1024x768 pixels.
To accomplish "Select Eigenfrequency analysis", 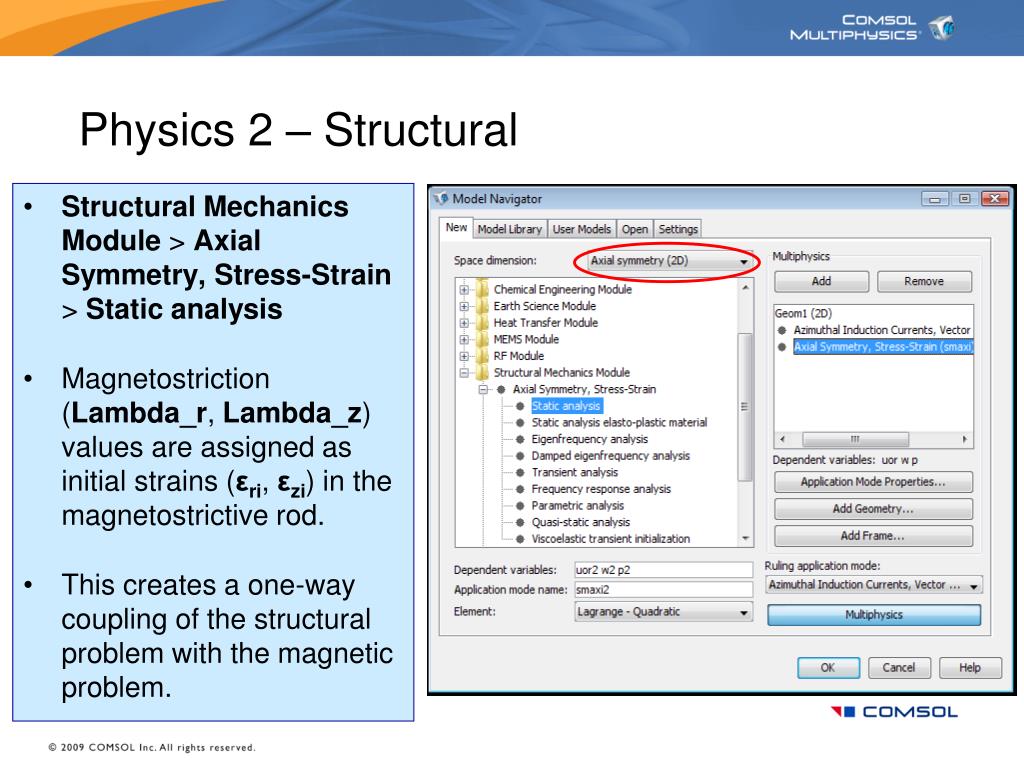I will (590, 440).
